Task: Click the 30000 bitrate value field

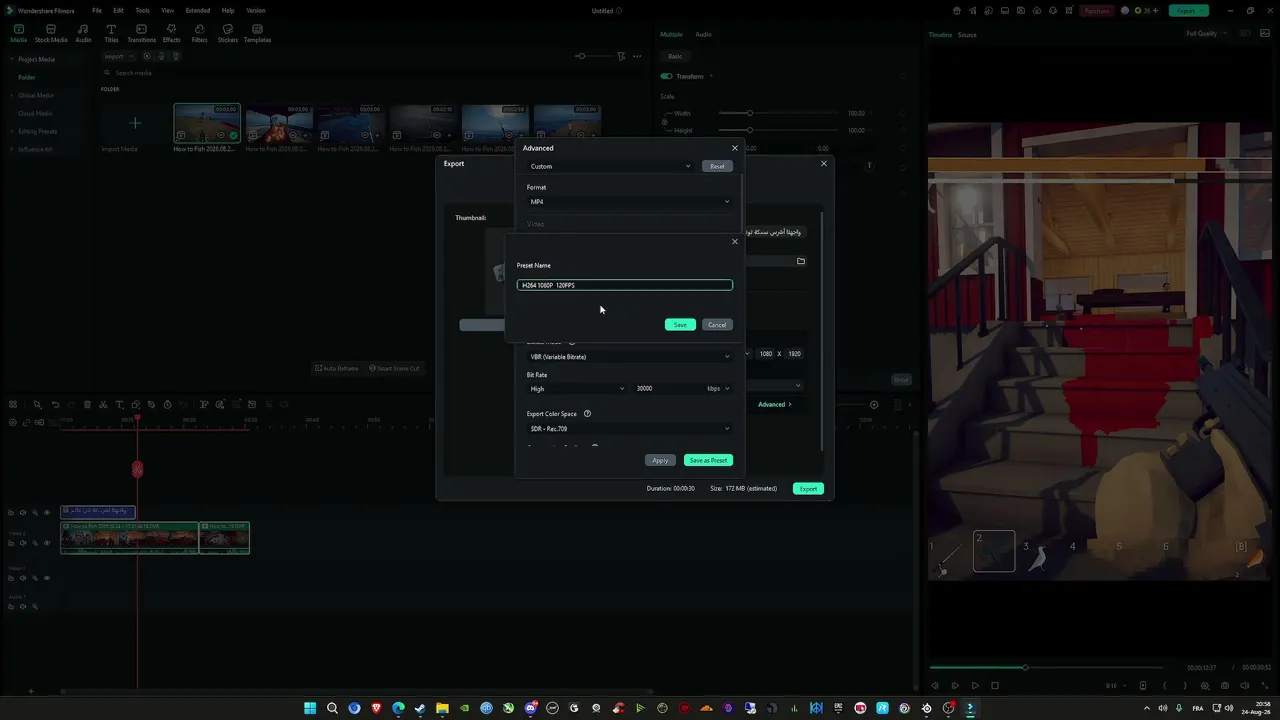Action: 666,389
